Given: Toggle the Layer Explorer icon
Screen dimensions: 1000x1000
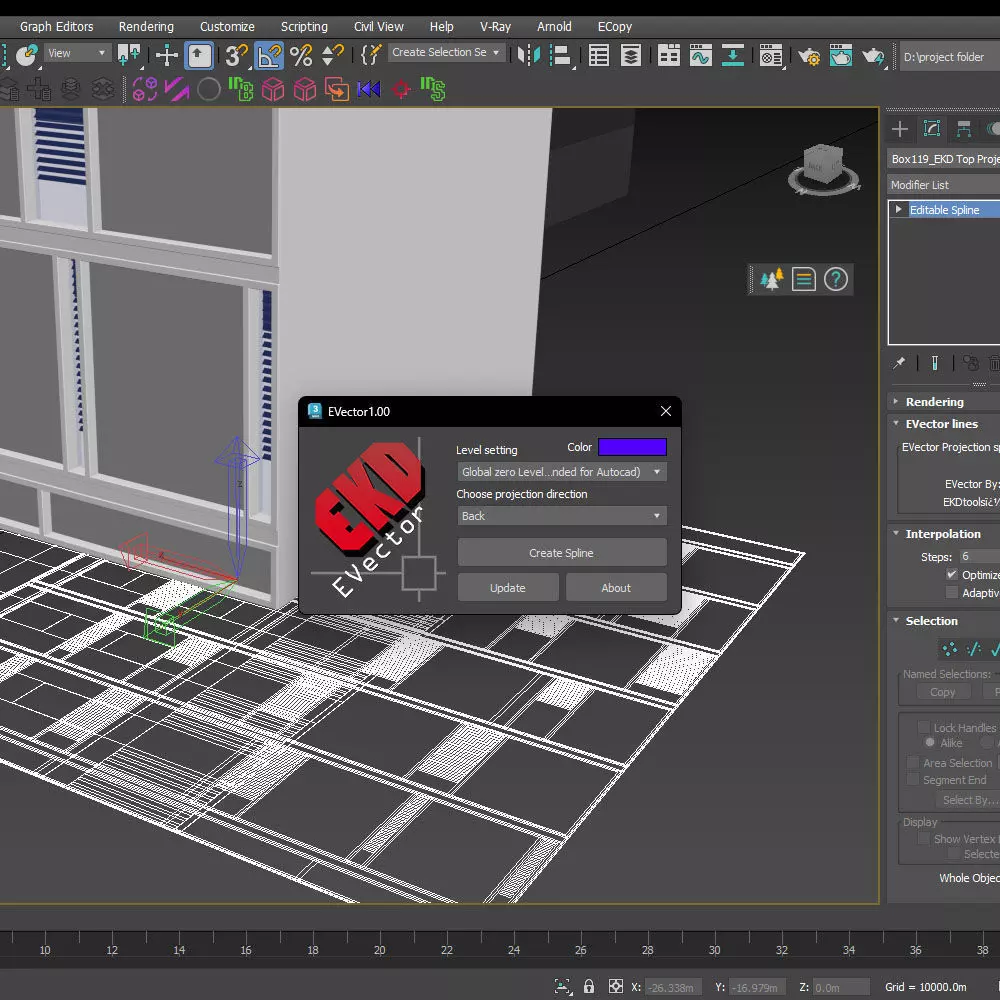Looking at the screenshot, I should [x=631, y=55].
